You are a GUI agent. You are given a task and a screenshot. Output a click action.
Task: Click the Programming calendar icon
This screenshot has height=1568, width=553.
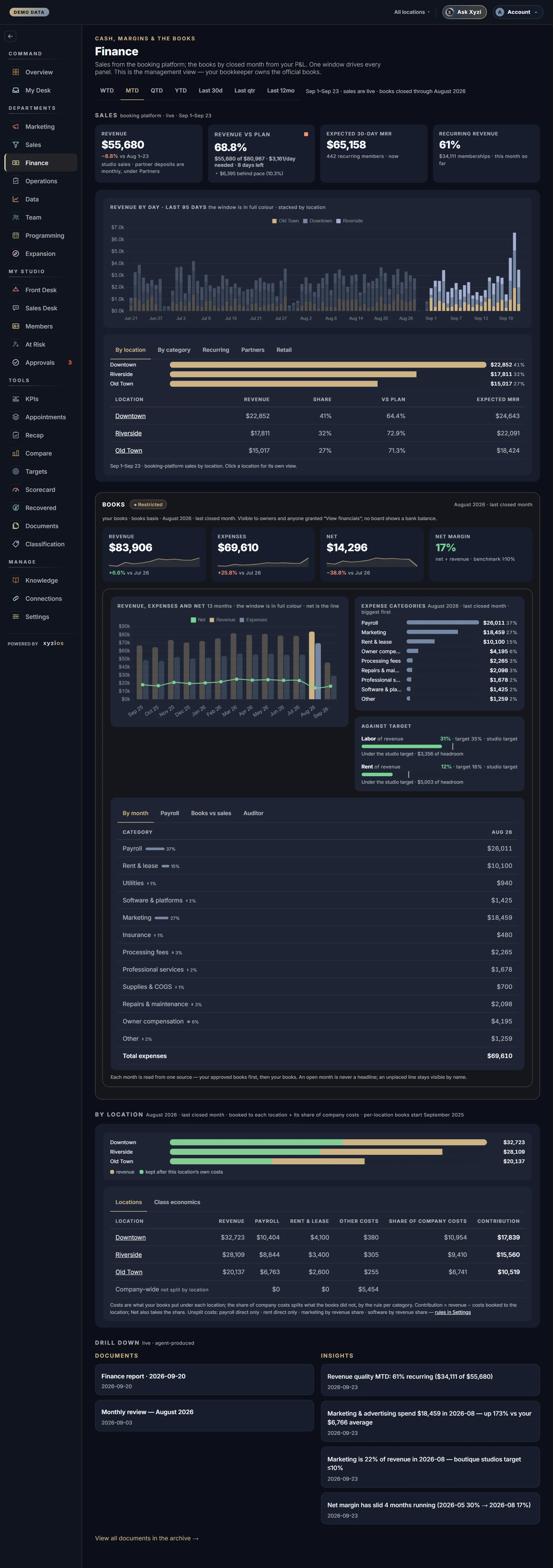click(x=16, y=236)
